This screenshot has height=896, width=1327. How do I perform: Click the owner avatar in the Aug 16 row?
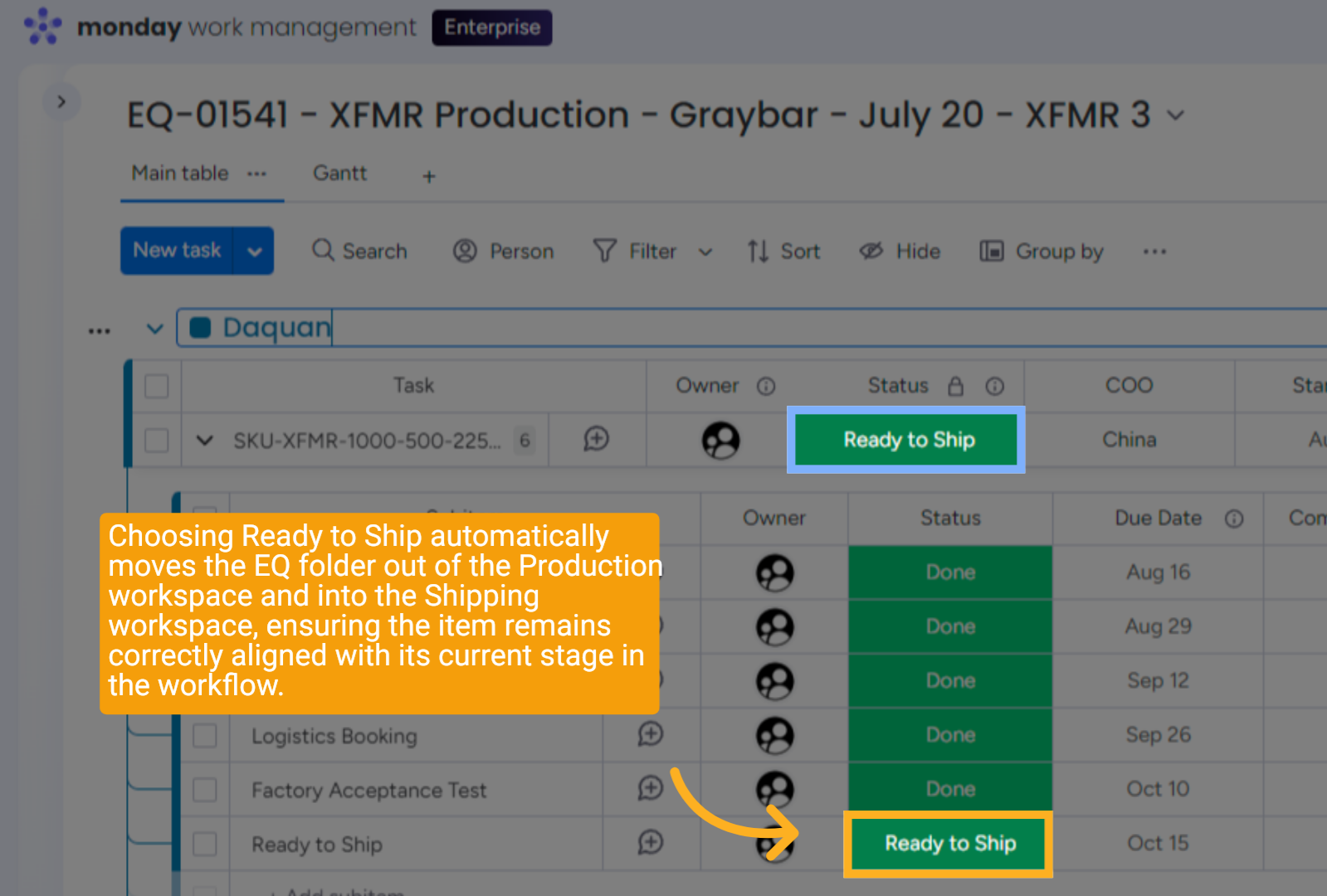pos(774,572)
